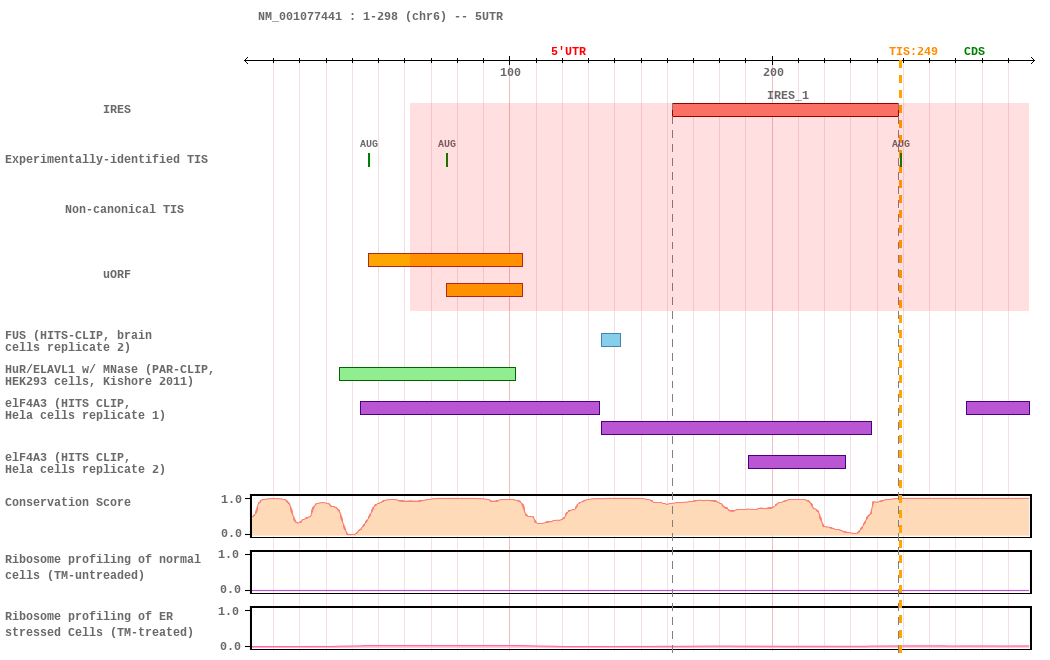Click the Conservation Score plot area
This screenshot has width=1050, height=660.
point(640,516)
